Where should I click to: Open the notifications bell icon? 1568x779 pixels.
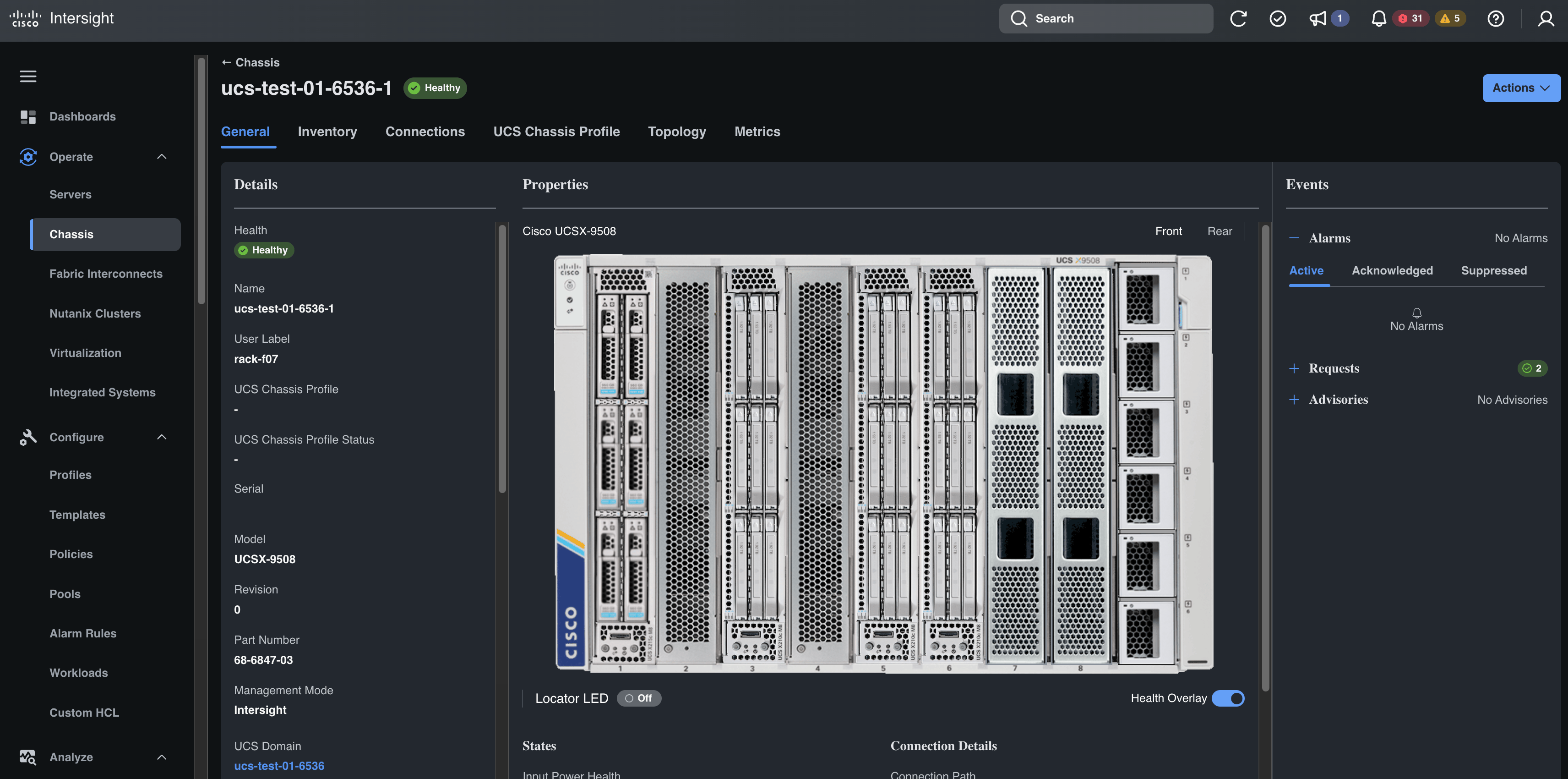click(1379, 18)
